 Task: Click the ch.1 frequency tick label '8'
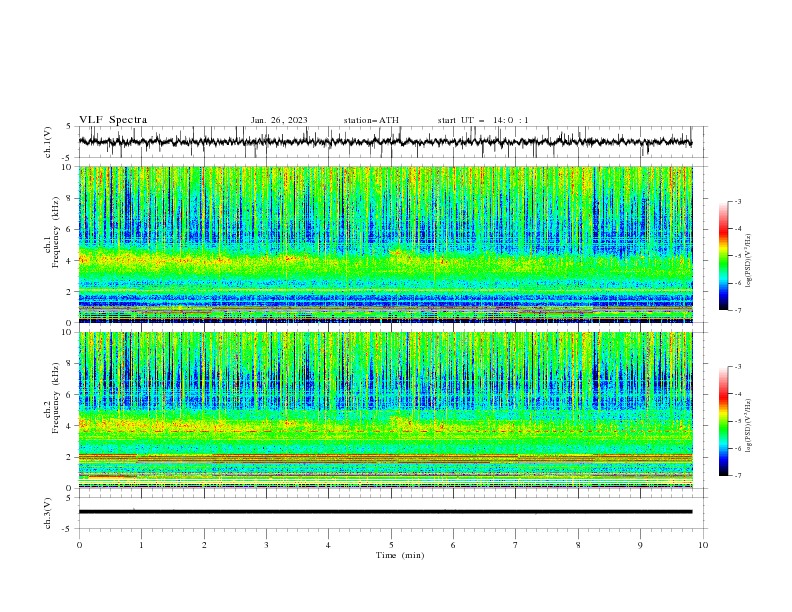pos(70,198)
